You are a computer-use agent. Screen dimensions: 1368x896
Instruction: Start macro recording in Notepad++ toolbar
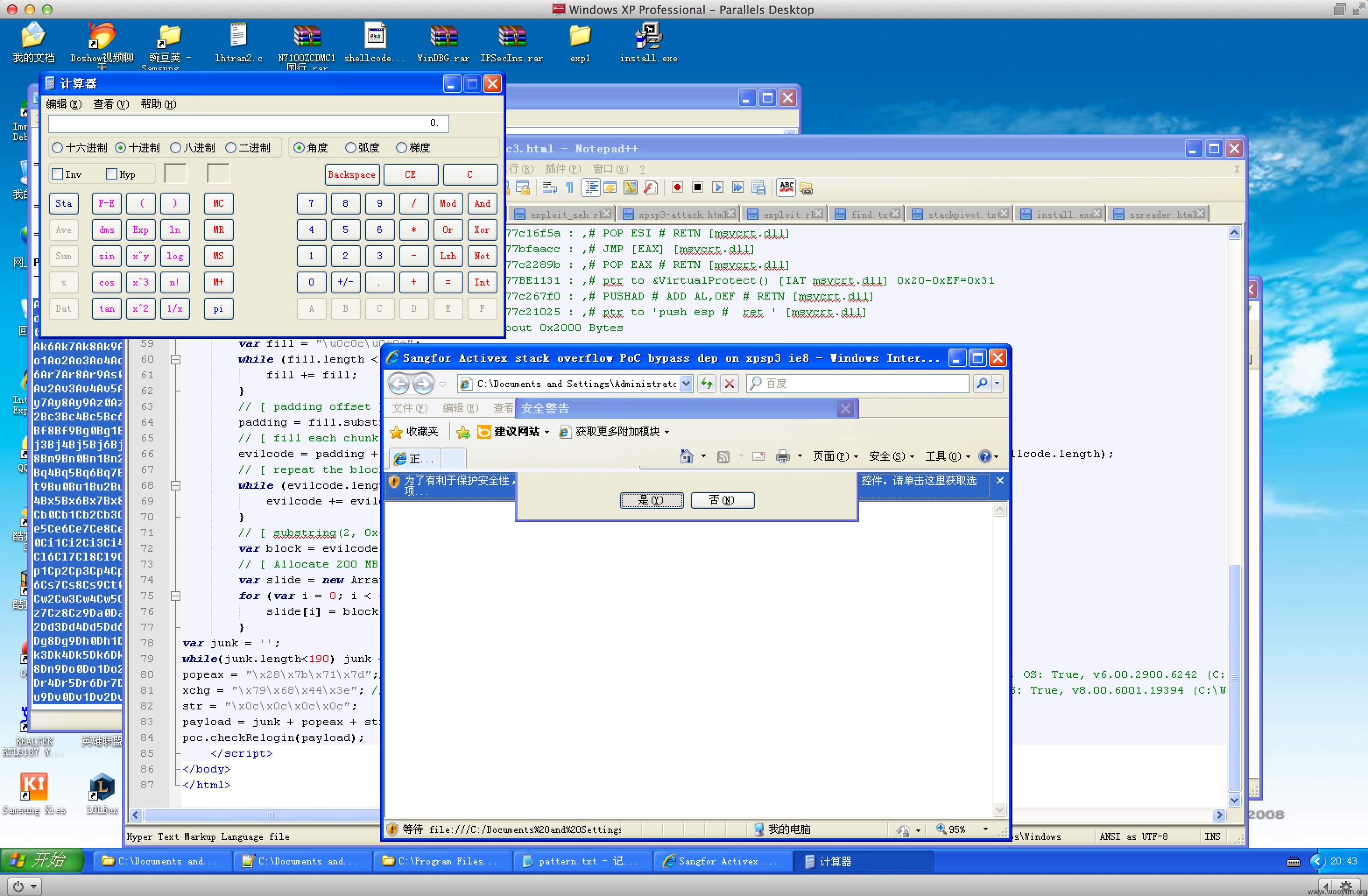677,187
